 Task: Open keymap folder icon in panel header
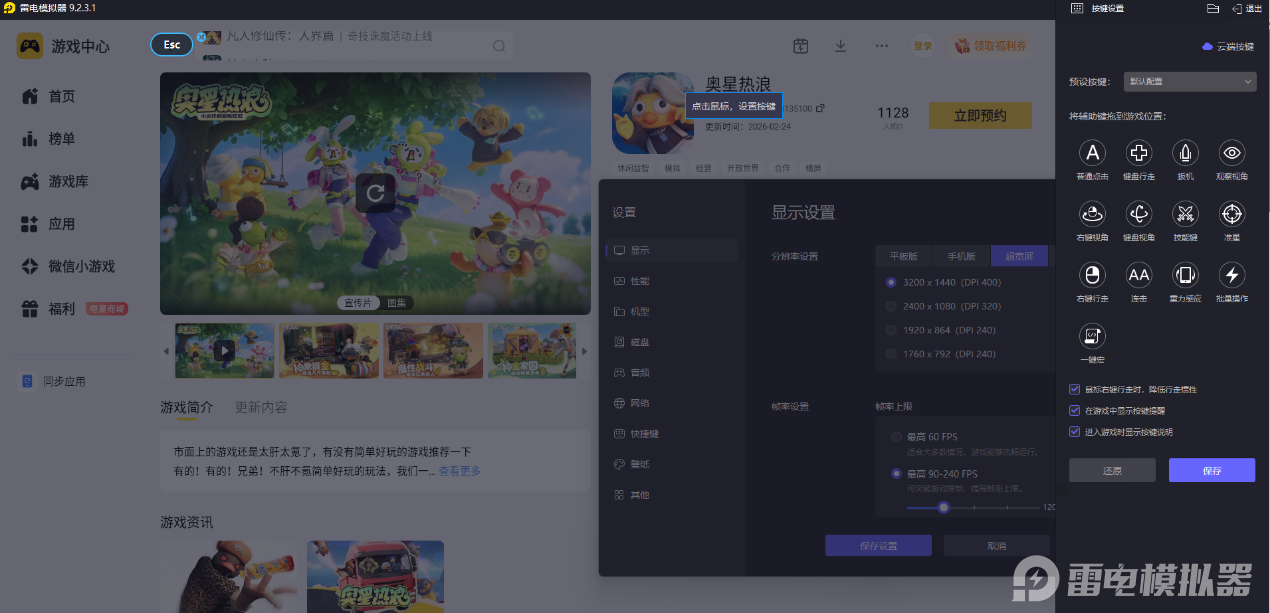[x=1213, y=8]
